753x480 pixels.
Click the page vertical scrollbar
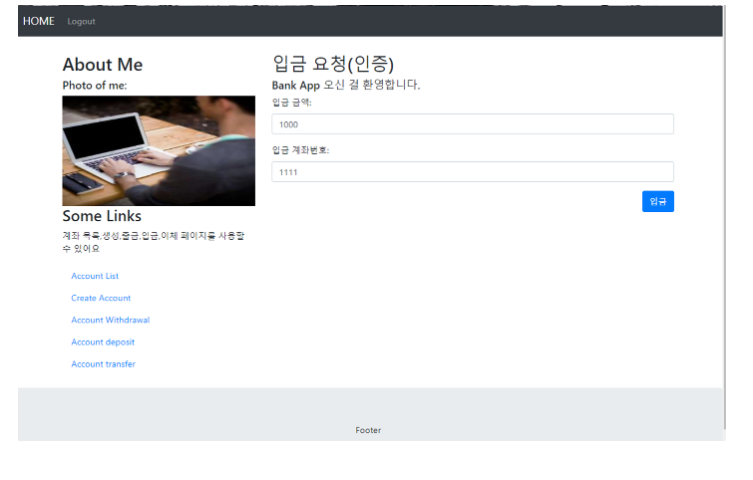[x=725, y=217]
